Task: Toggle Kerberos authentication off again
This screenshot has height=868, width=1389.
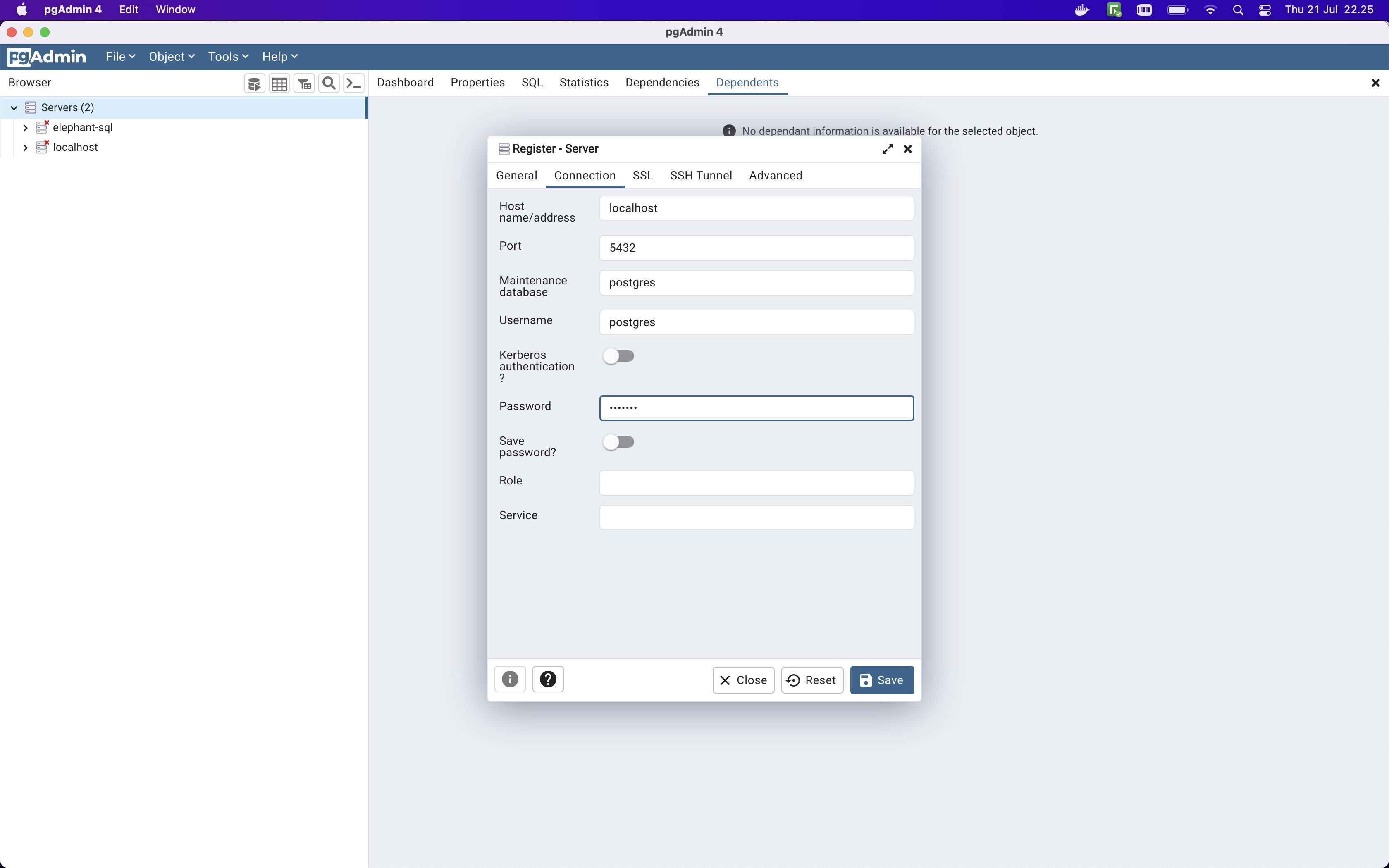Action: [x=619, y=356]
